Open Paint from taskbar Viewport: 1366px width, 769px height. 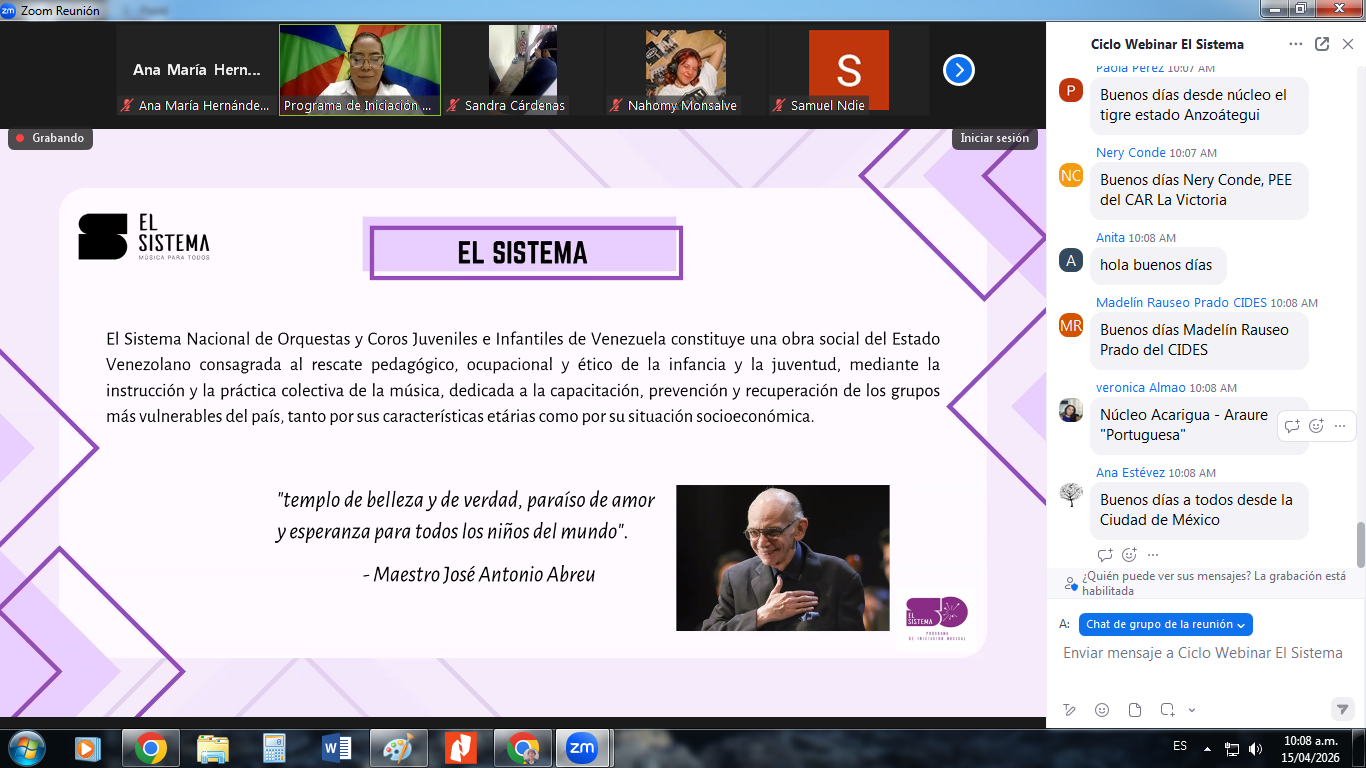(398, 747)
